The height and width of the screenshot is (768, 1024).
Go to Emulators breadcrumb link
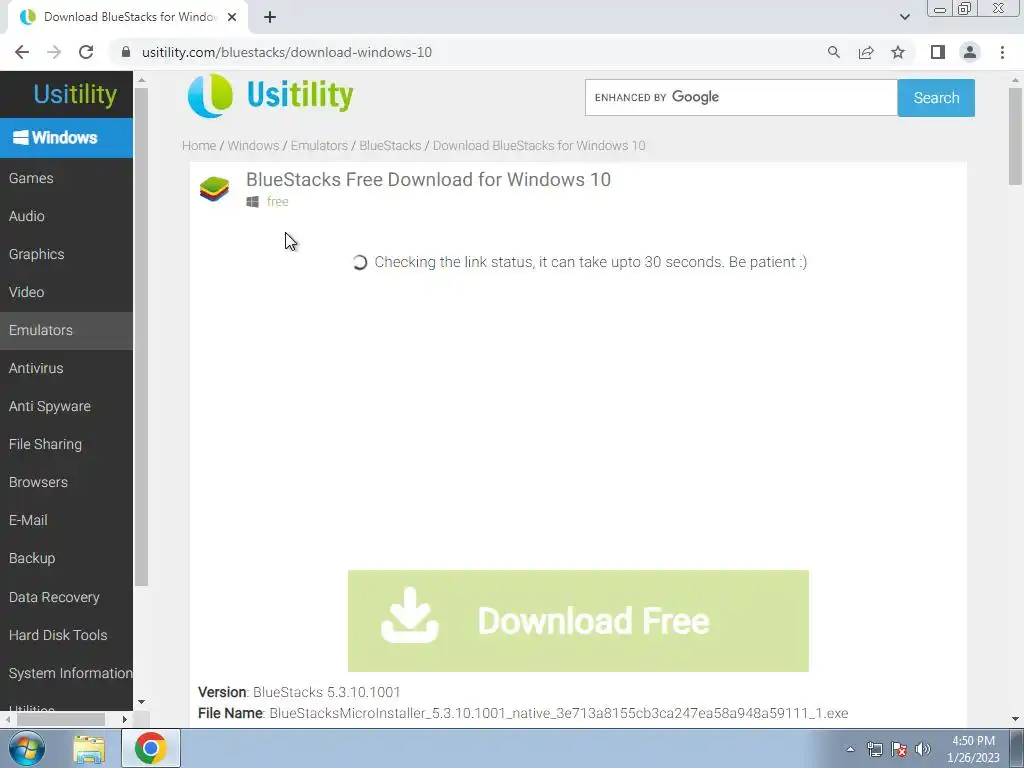coord(319,146)
